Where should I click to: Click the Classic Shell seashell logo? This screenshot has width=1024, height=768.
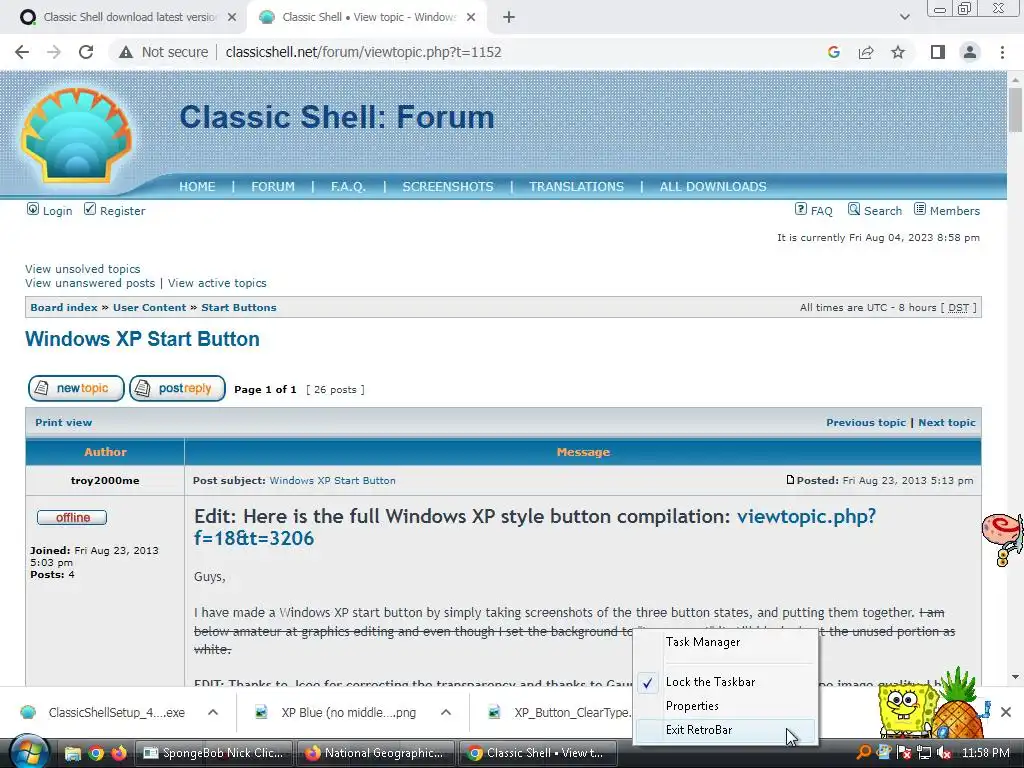coord(76,135)
